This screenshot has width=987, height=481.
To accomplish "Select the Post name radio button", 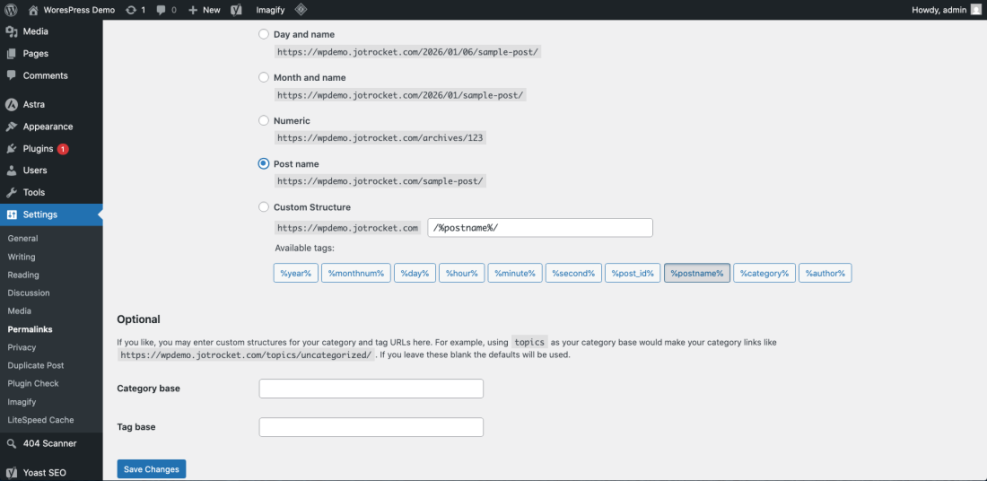I will tap(264, 164).
